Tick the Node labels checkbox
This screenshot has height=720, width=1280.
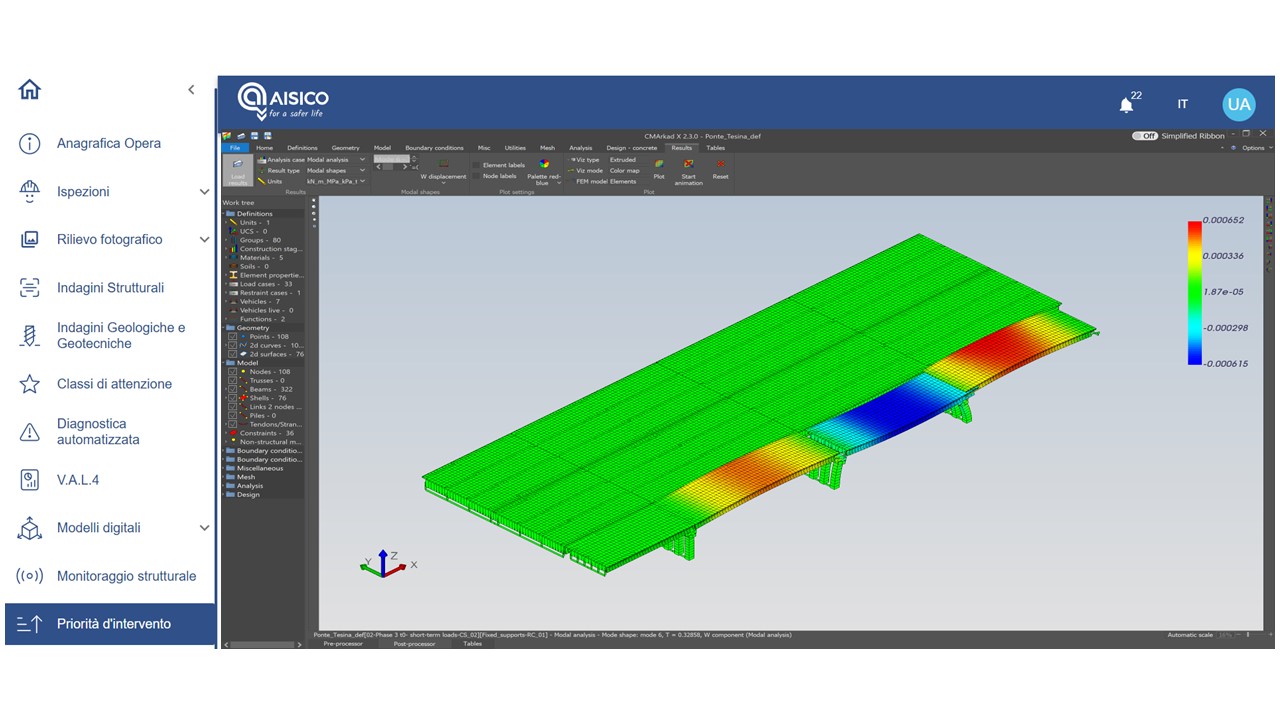click(x=476, y=176)
